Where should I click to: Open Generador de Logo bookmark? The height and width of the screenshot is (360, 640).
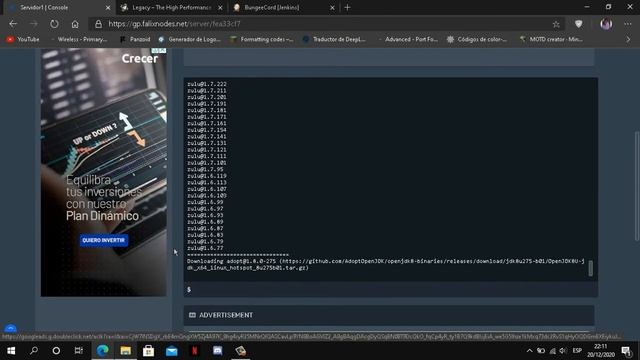[189, 39]
